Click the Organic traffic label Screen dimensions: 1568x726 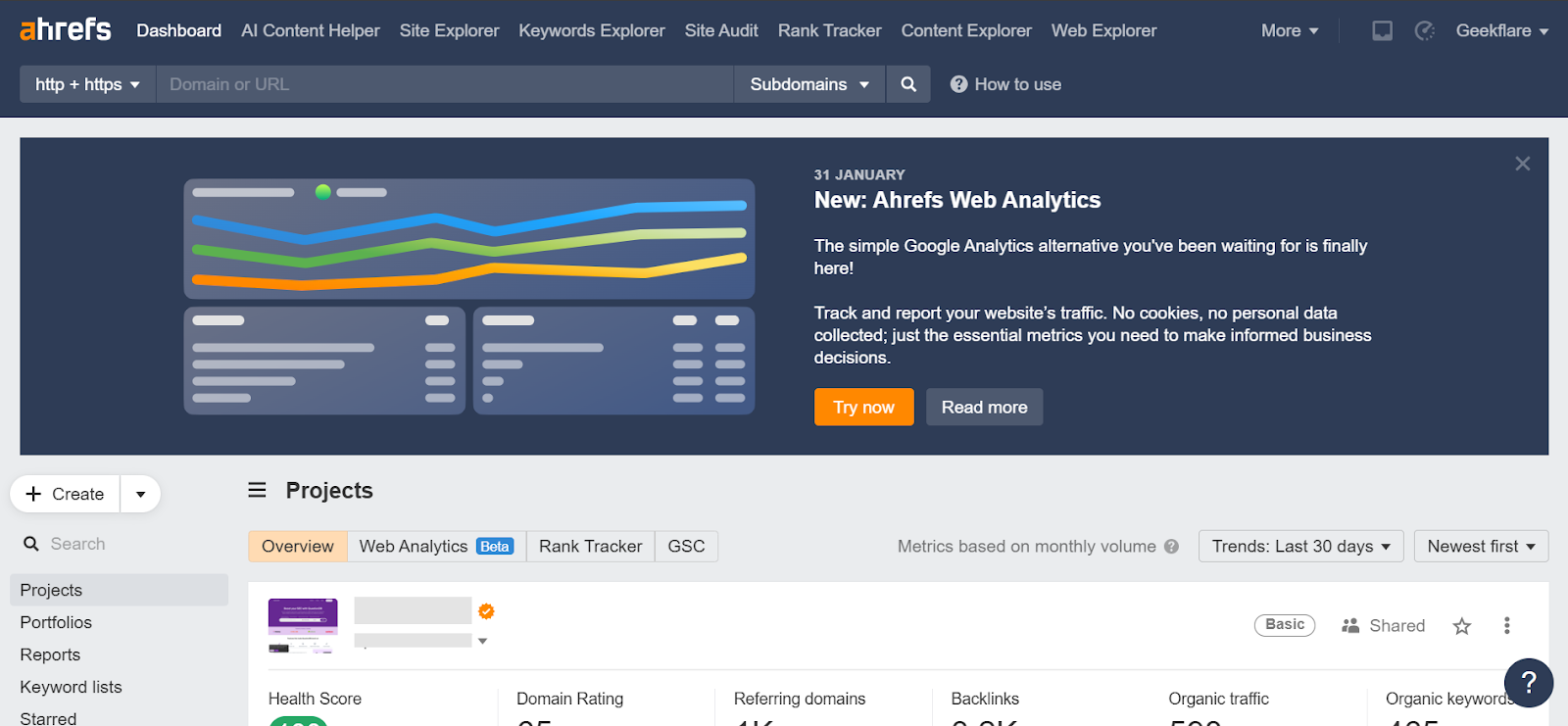pyautogui.click(x=1218, y=699)
